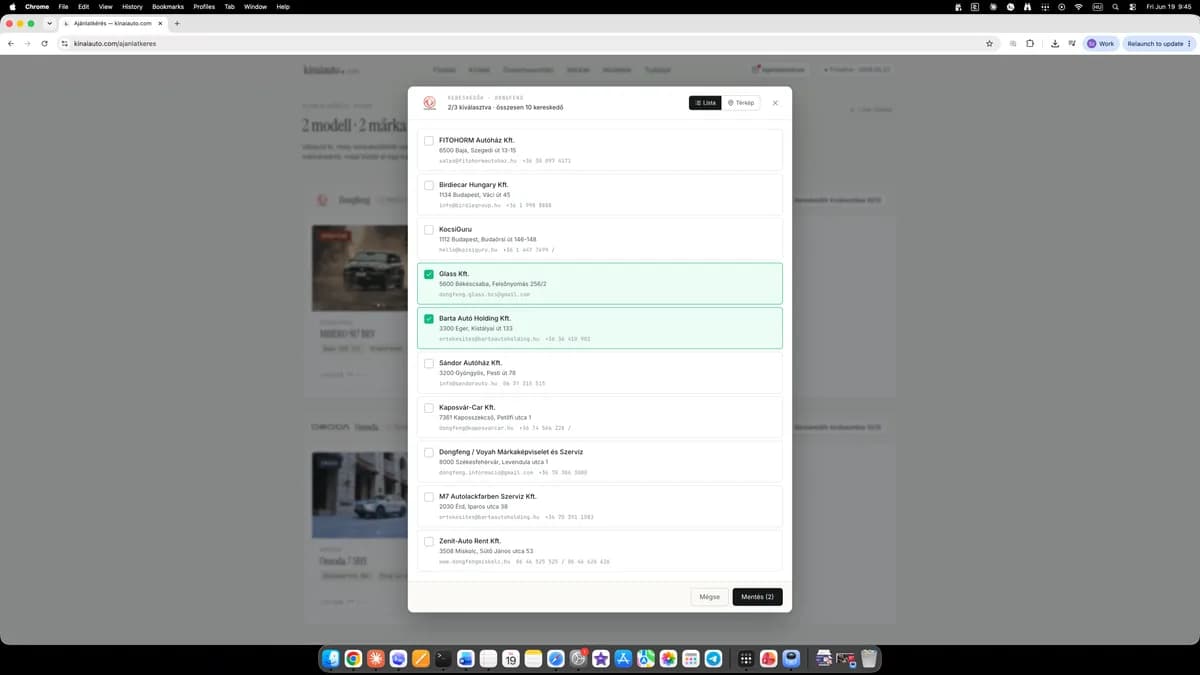Reload the page with the refresh icon
This screenshot has height=675, width=1200.
[44, 44]
